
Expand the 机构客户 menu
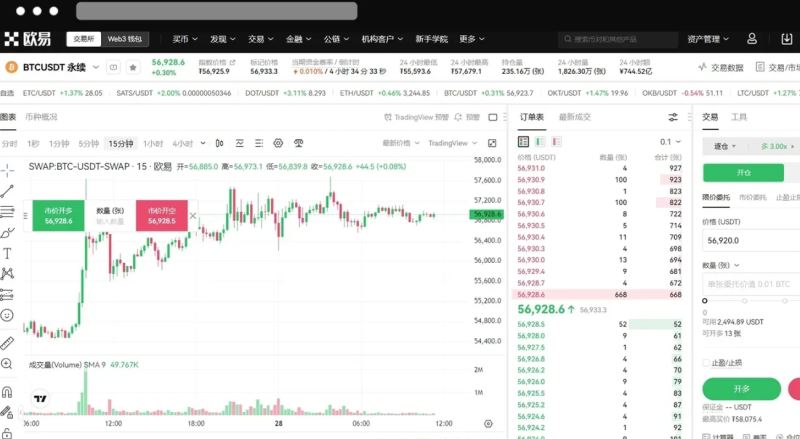[x=382, y=39]
